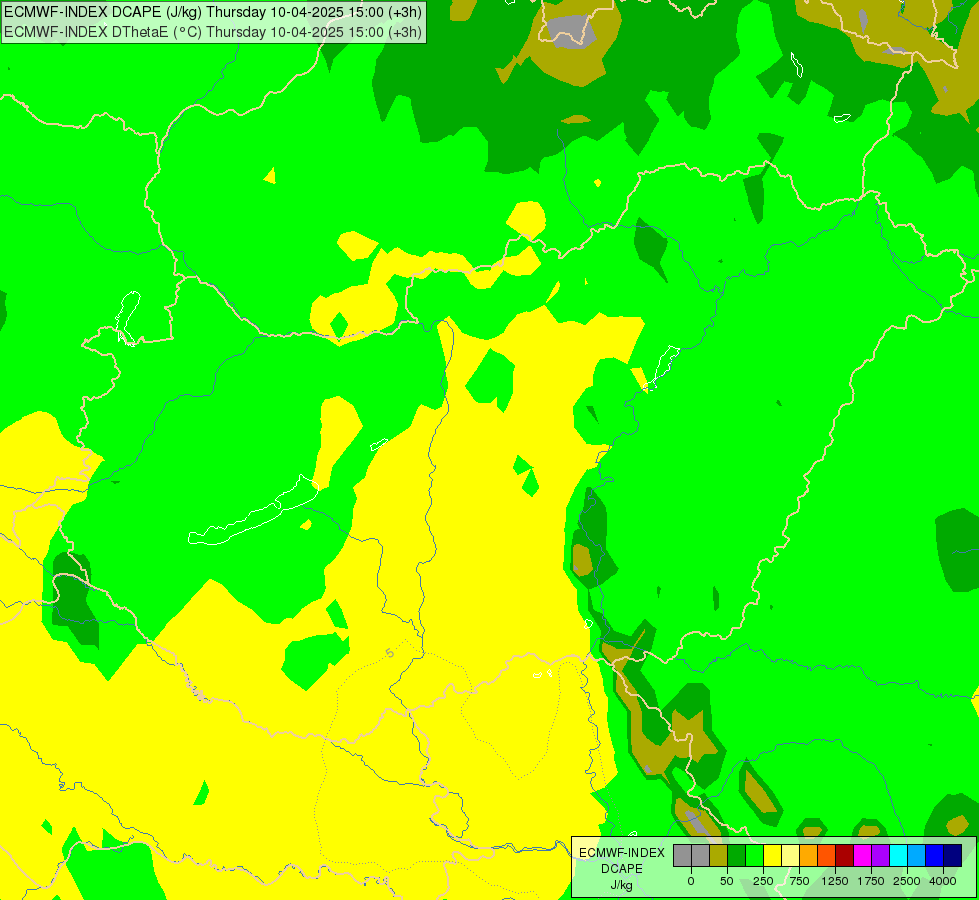Pick the bright yellow legend swatch after 250

click(x=772, y=855)
